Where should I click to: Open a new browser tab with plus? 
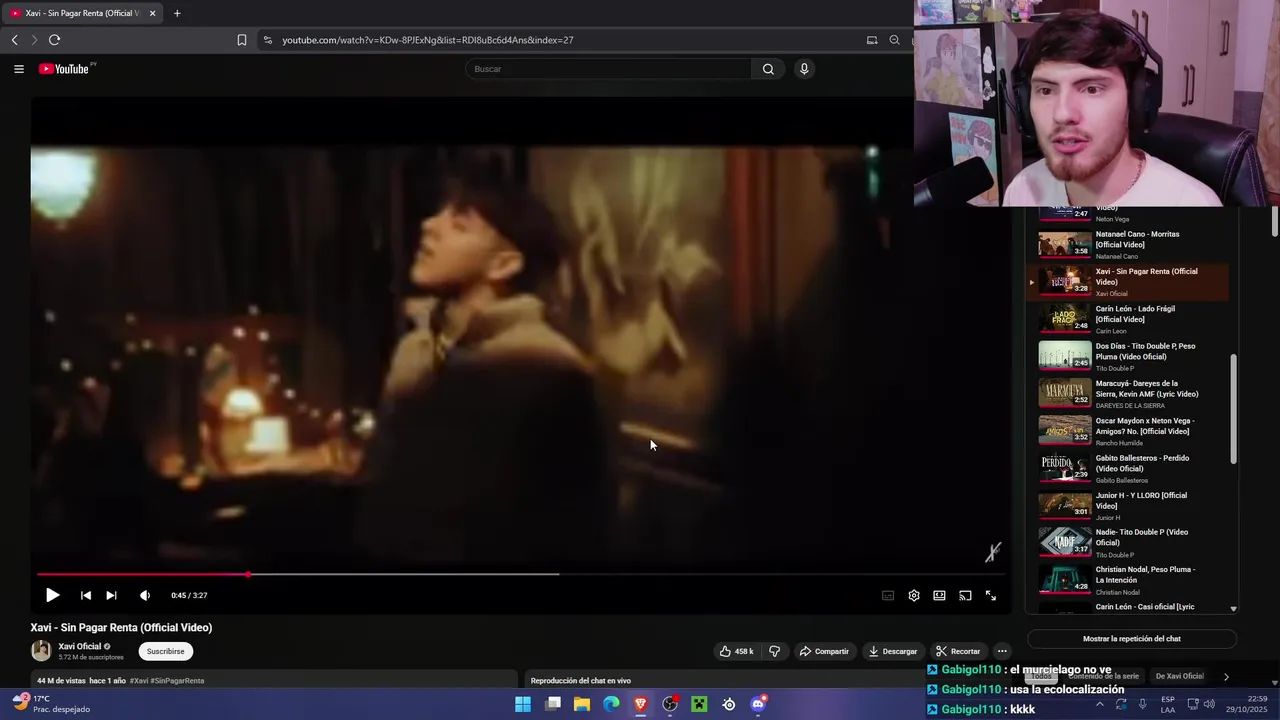(x=177, y=13)
